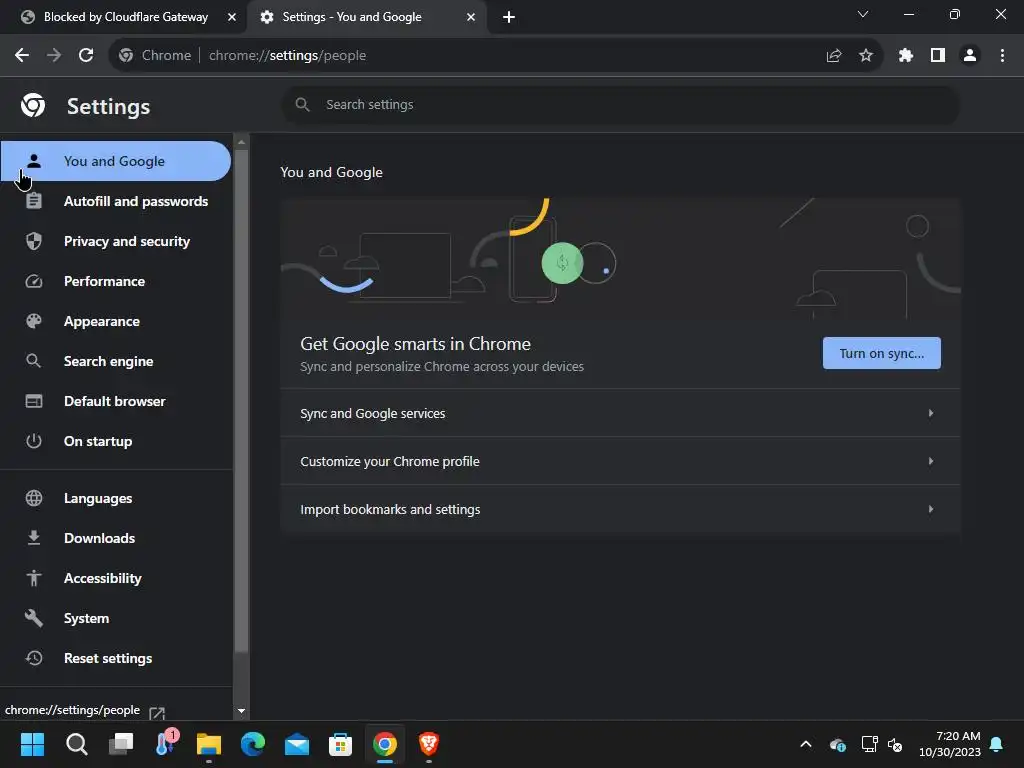
Task: Open Chrome's three-dot menu
Action: 1002,56
